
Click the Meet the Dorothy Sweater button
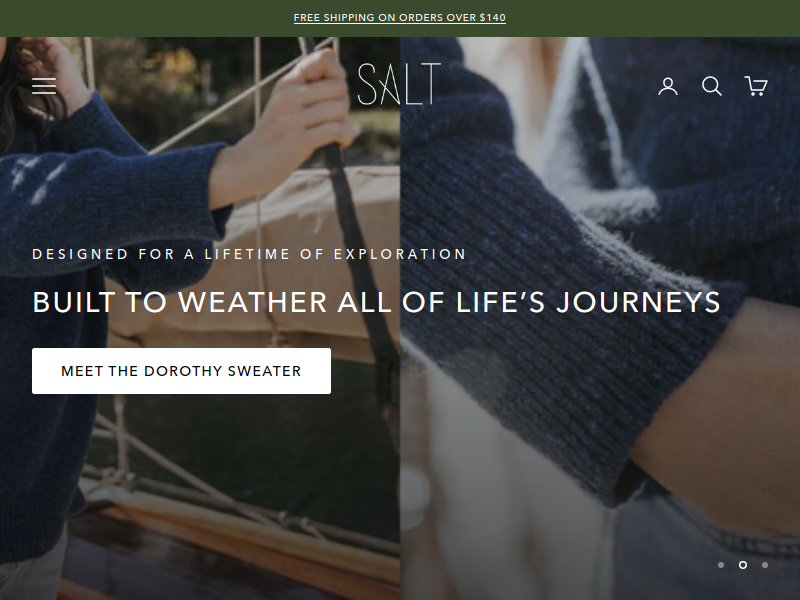point(181,371)
